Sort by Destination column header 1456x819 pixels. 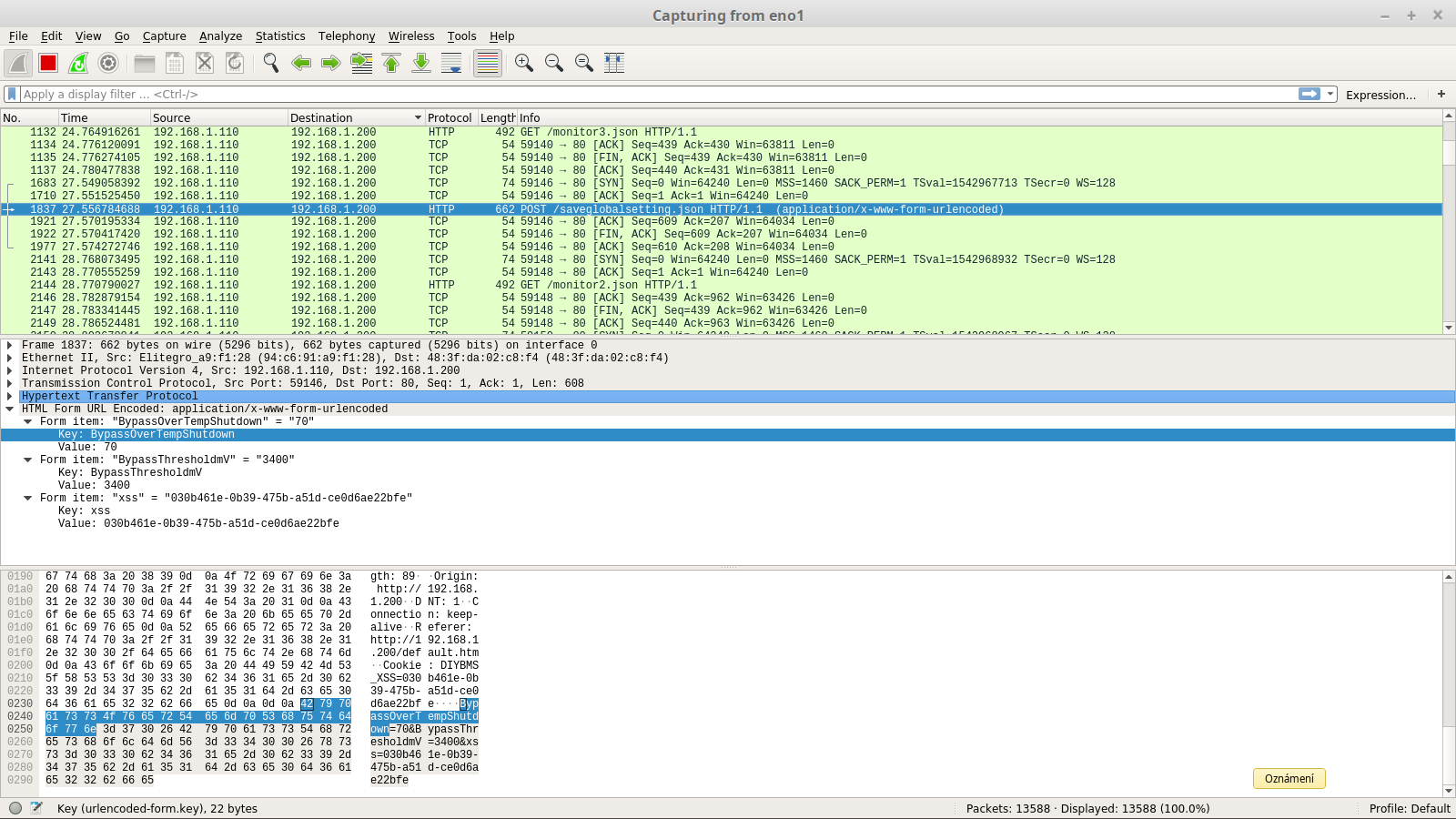pos(356,117)
